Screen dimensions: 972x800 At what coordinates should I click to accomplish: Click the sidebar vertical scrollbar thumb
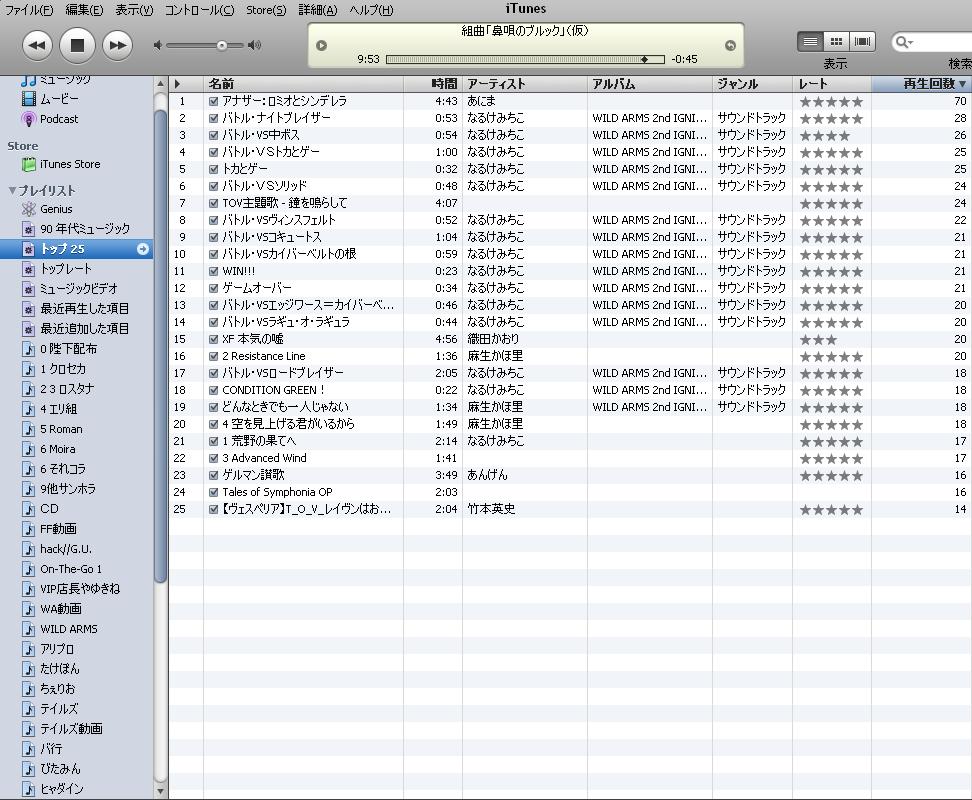point(161,347)
